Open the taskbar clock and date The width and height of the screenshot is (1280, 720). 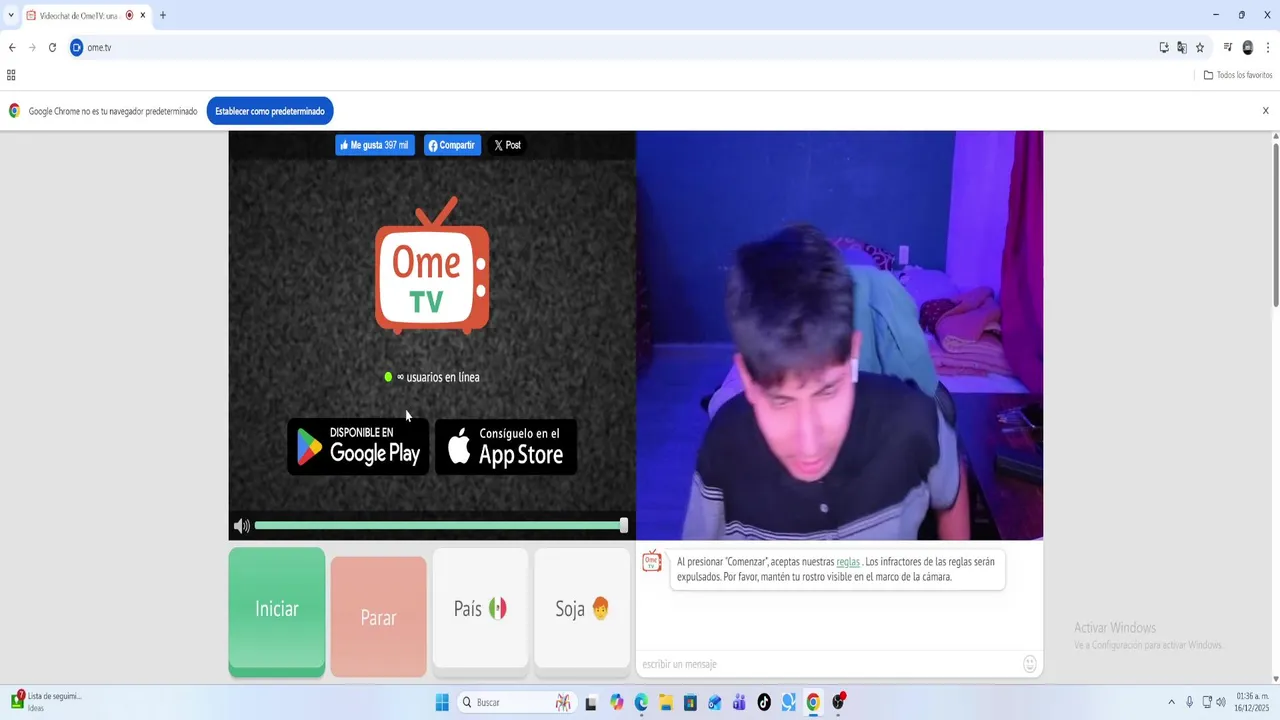[1252, 702]
